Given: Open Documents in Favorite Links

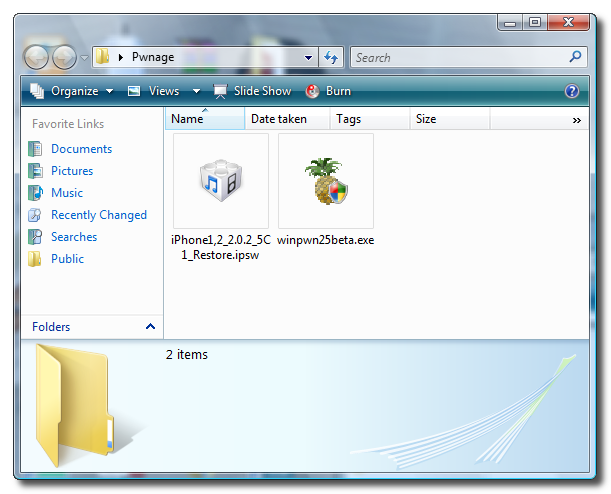Looking at the screenshot, I should pyautogui.click(x=81, y=149).
